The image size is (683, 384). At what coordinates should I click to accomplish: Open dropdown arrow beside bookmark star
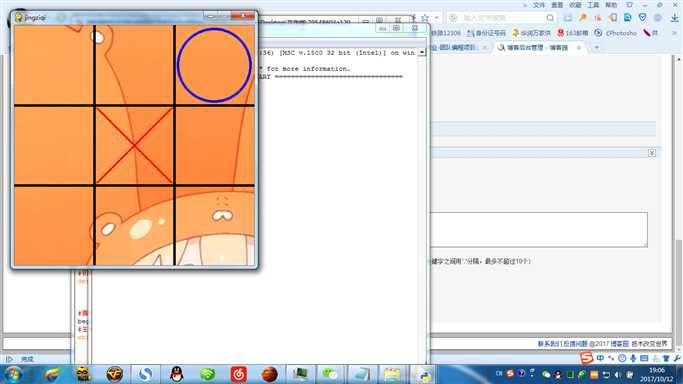[436, 18]
